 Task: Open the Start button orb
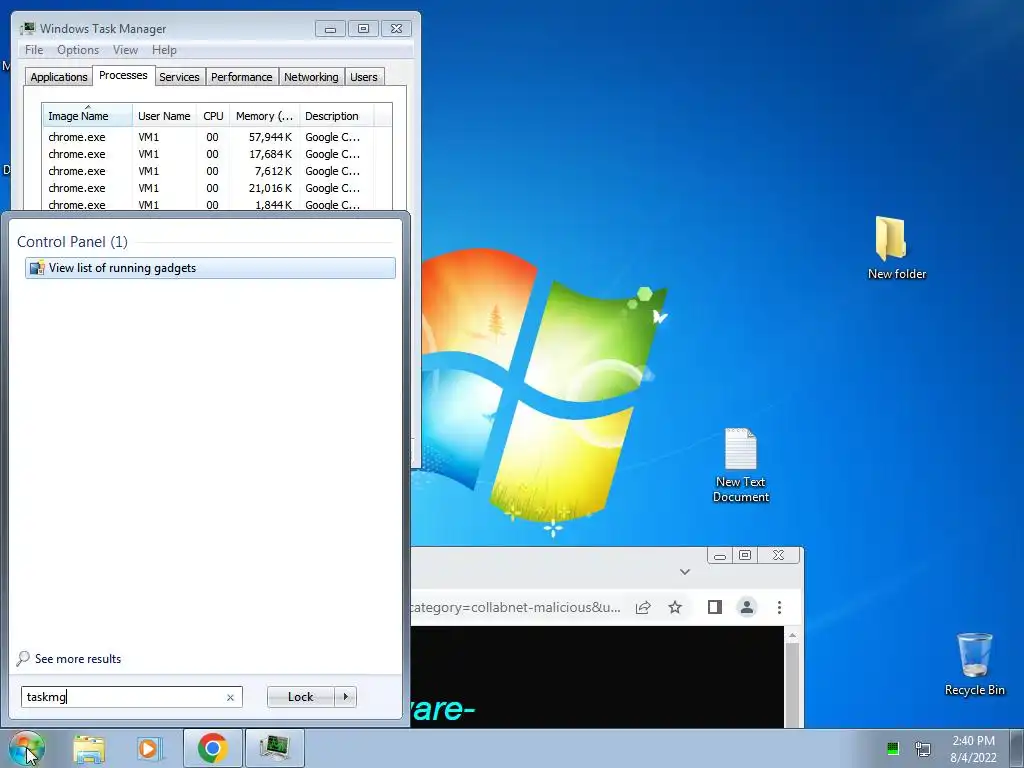26,748
